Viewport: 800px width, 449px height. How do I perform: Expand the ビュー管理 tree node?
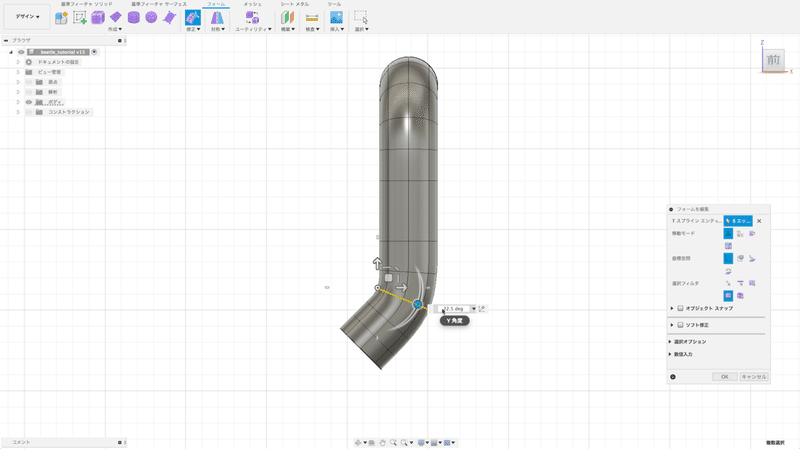[x=18, y=72]
